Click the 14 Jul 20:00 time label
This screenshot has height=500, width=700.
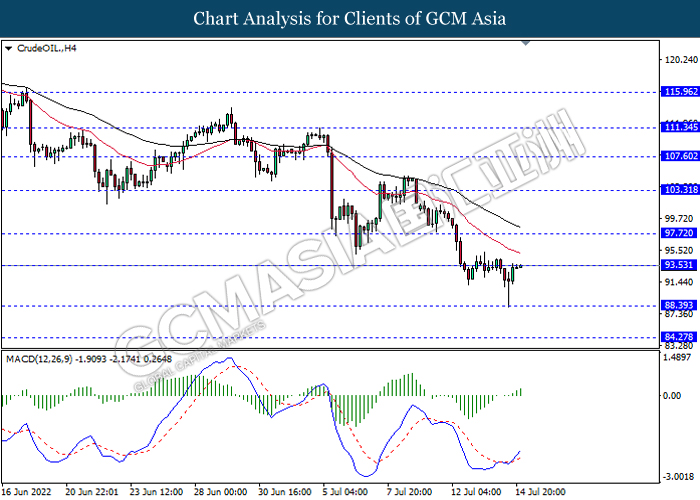(x=541, y=492)
